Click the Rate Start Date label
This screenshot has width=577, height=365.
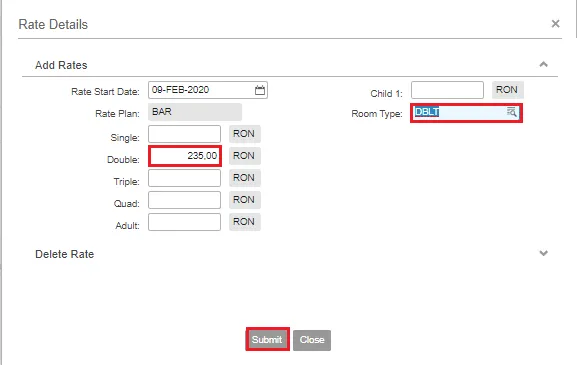105,92
